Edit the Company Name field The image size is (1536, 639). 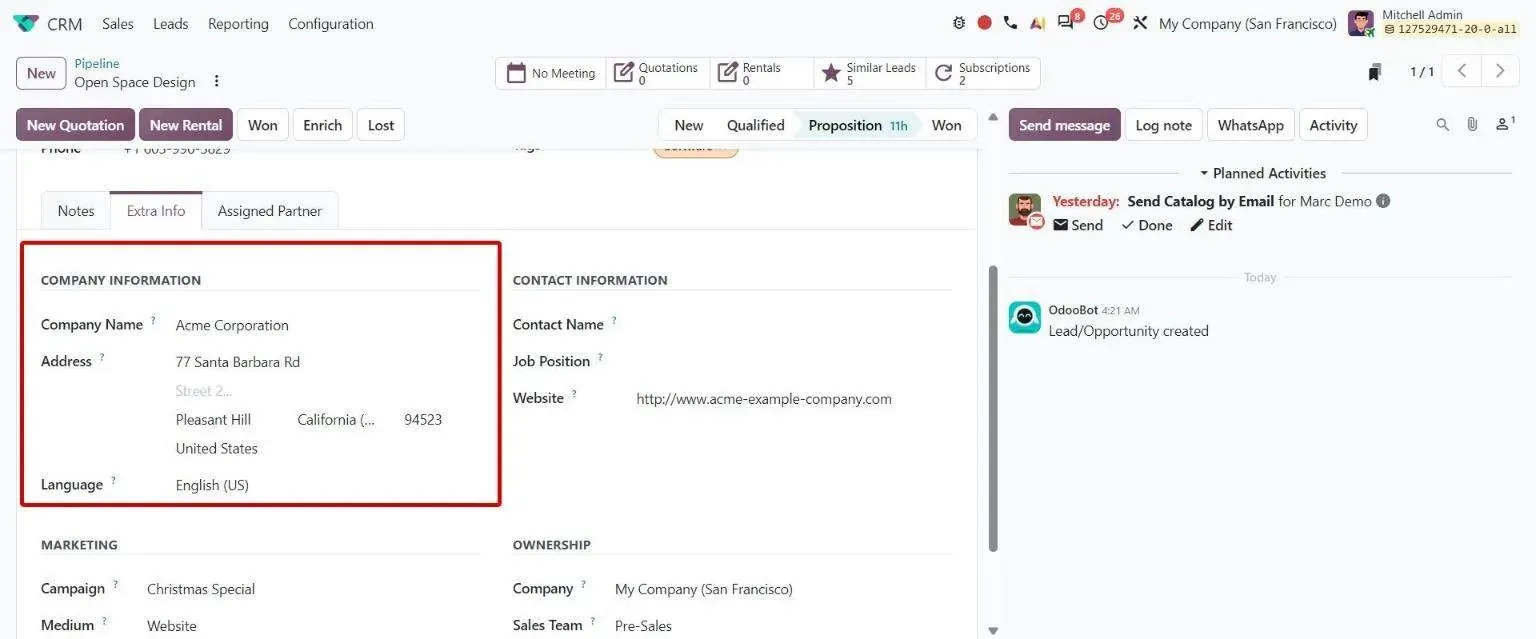(x=327, y=325)
